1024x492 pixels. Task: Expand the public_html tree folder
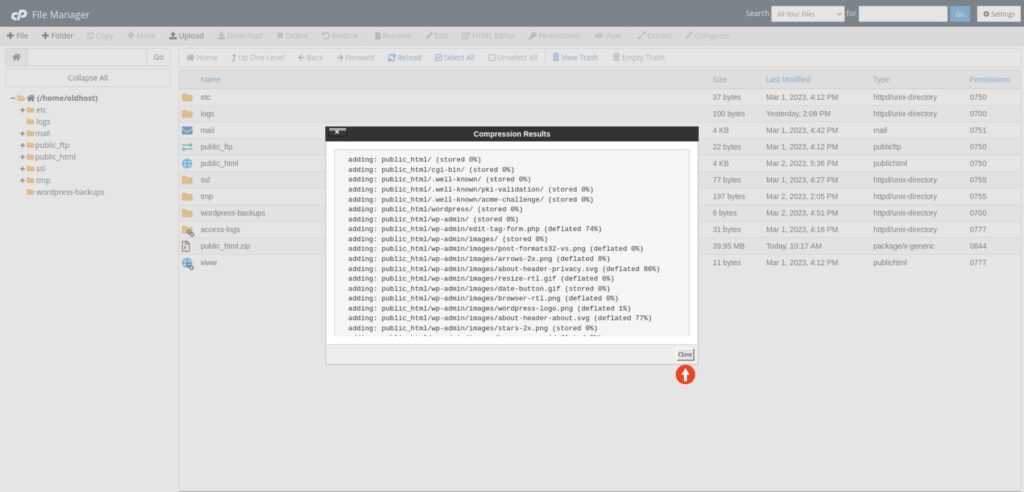click(22, 157)
